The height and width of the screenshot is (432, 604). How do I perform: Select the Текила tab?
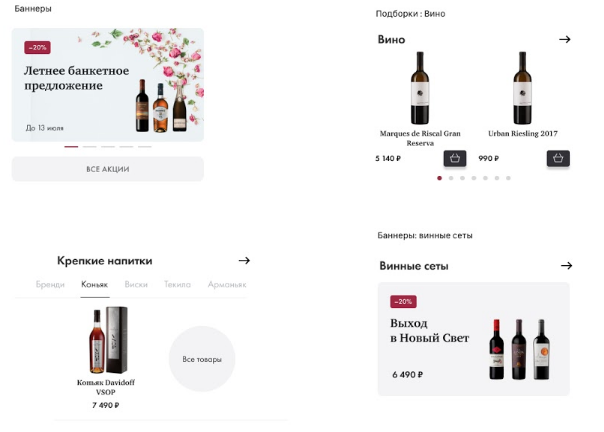(177, 285)
